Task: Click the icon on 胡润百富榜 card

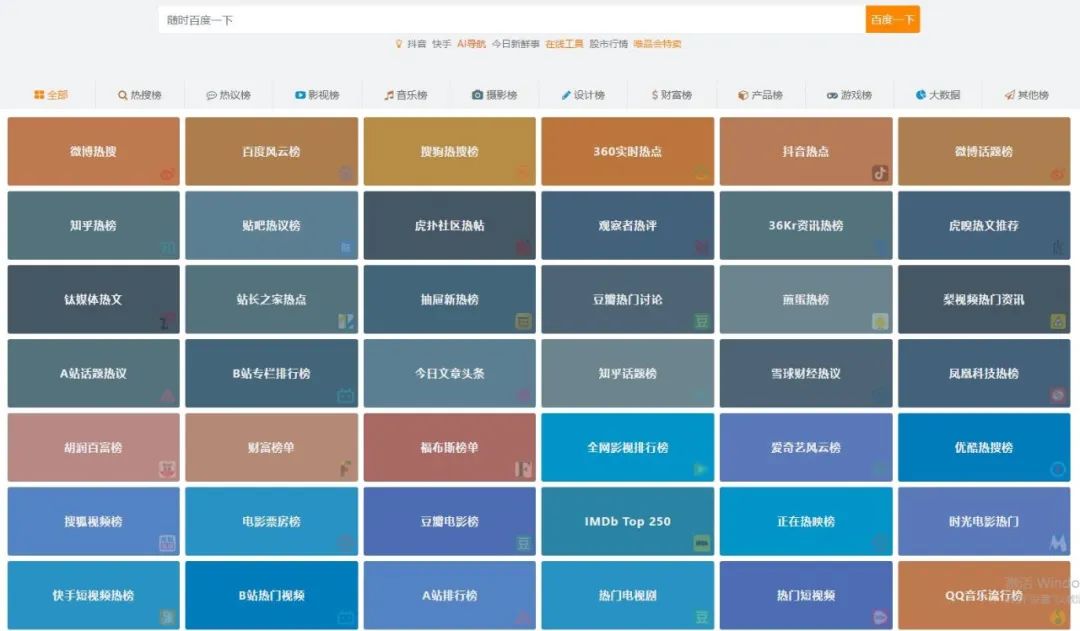Action: pos(167,469)
